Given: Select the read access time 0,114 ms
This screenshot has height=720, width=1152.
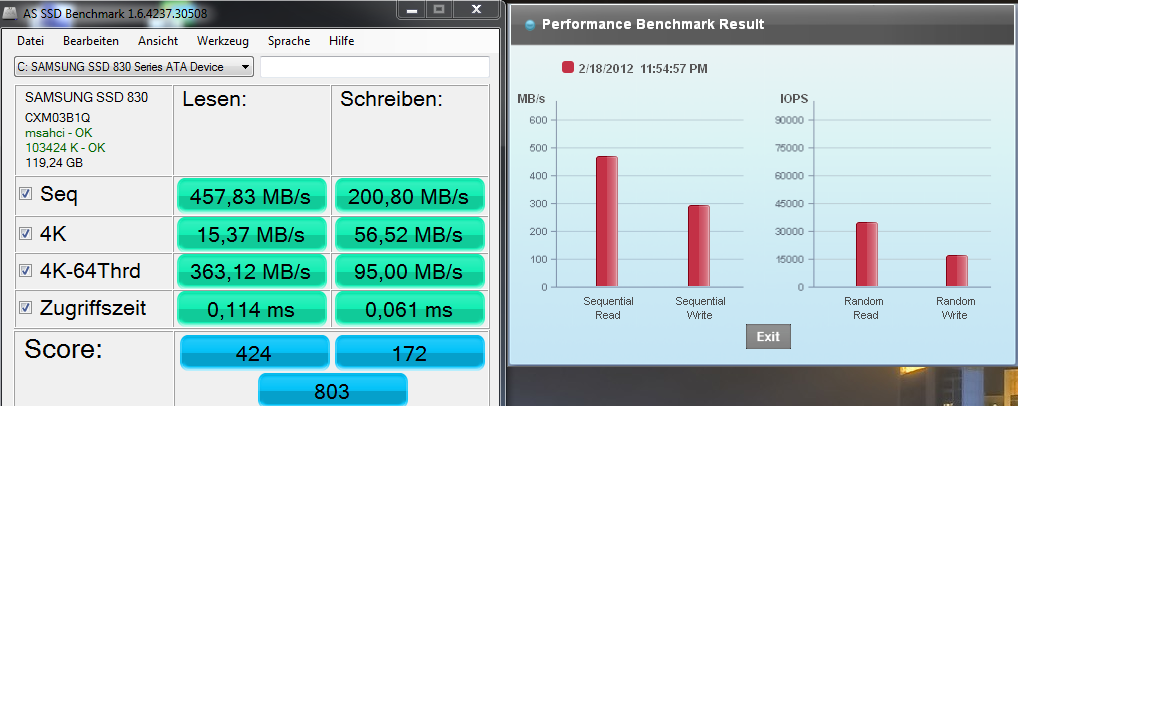Looking at the screenshot, I should pos(251,309).
